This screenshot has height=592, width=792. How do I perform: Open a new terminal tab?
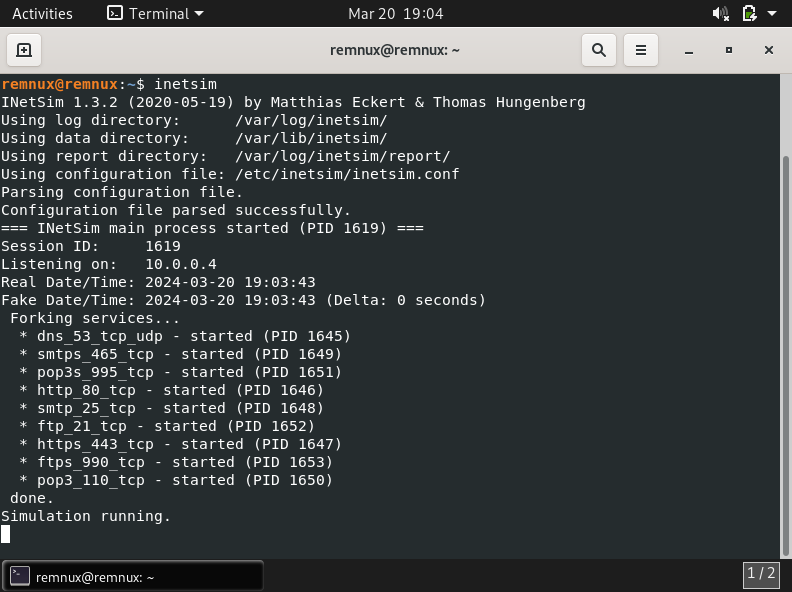24,50
